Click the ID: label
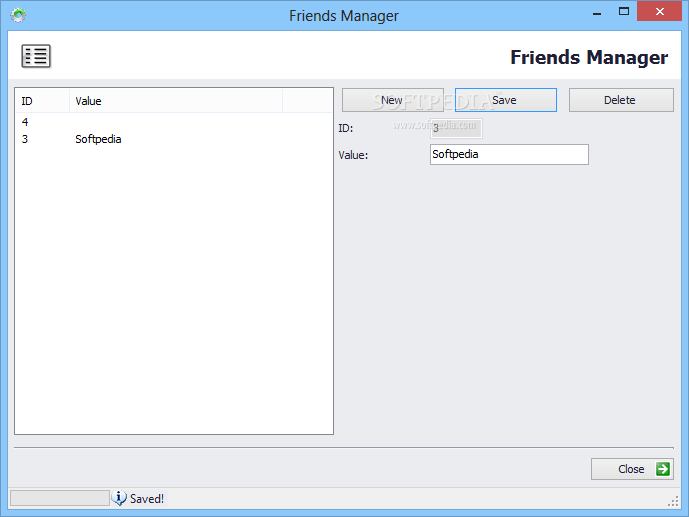 click(346, 128)
